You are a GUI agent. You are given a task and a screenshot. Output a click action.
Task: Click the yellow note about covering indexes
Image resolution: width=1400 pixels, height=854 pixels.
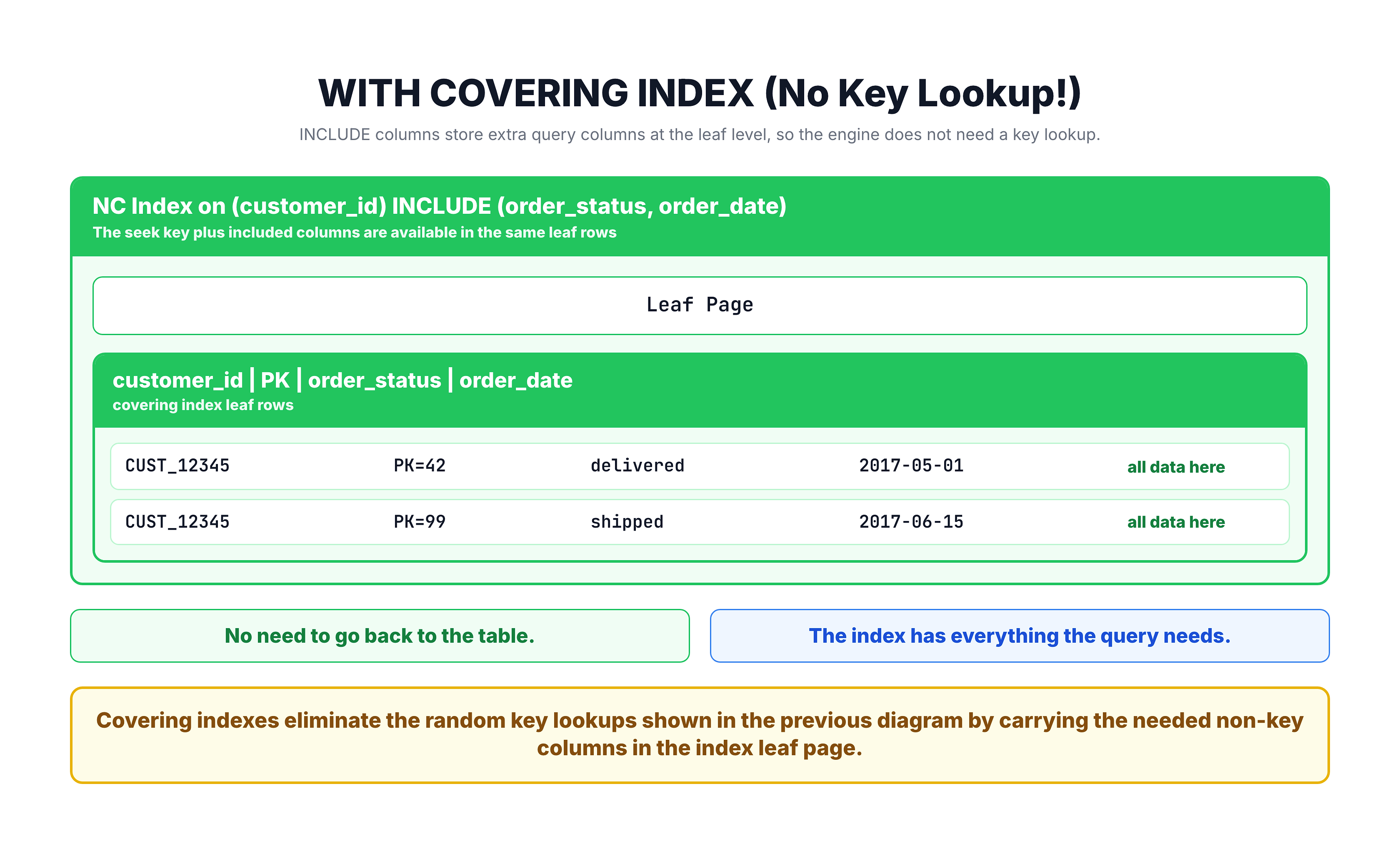click(700, 735)
